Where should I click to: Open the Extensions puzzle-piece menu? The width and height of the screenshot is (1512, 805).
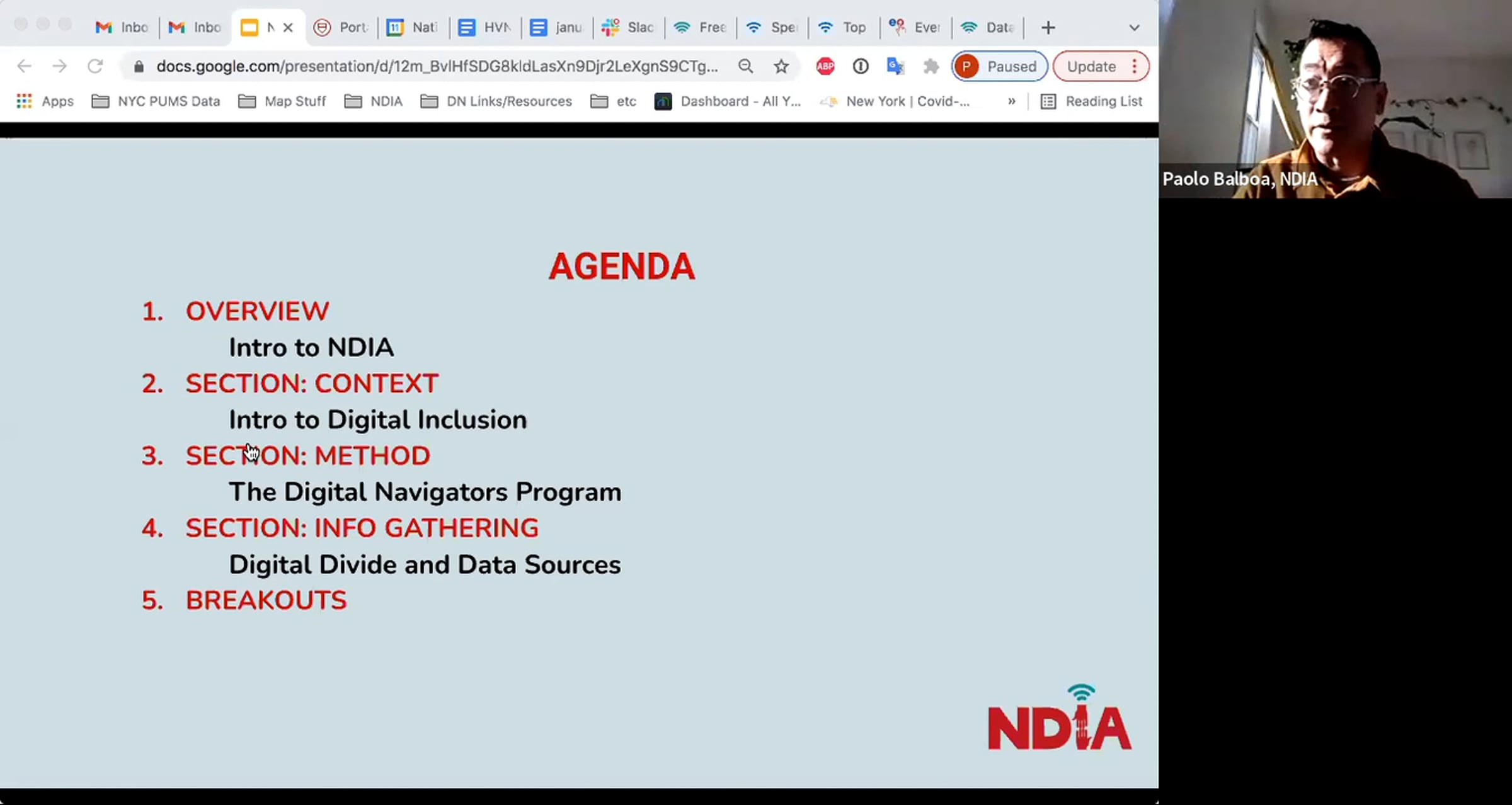pyautogui.click(x=931, y=66)
